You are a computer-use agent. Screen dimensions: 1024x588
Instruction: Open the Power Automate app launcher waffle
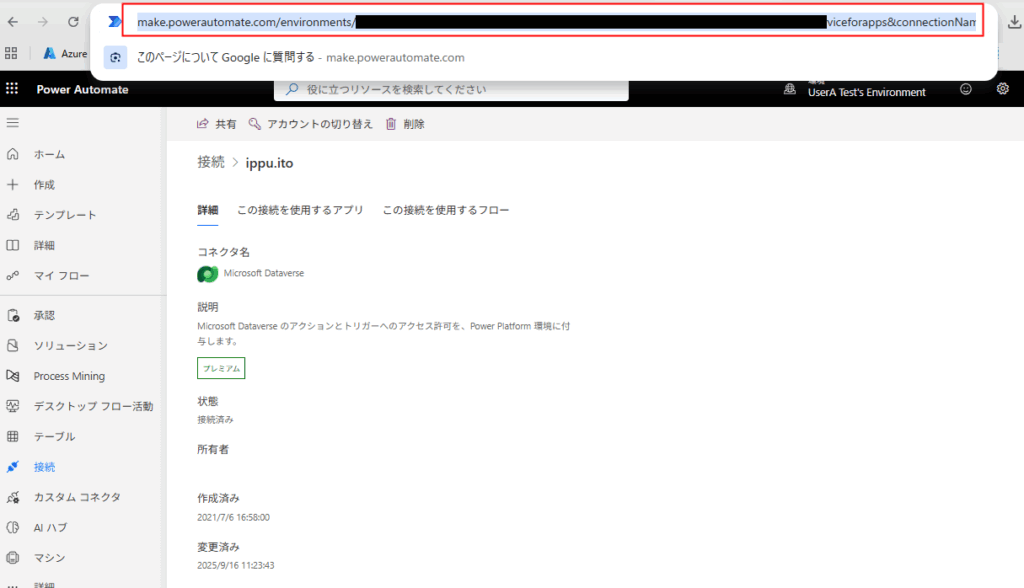click(x=12, y=89)
